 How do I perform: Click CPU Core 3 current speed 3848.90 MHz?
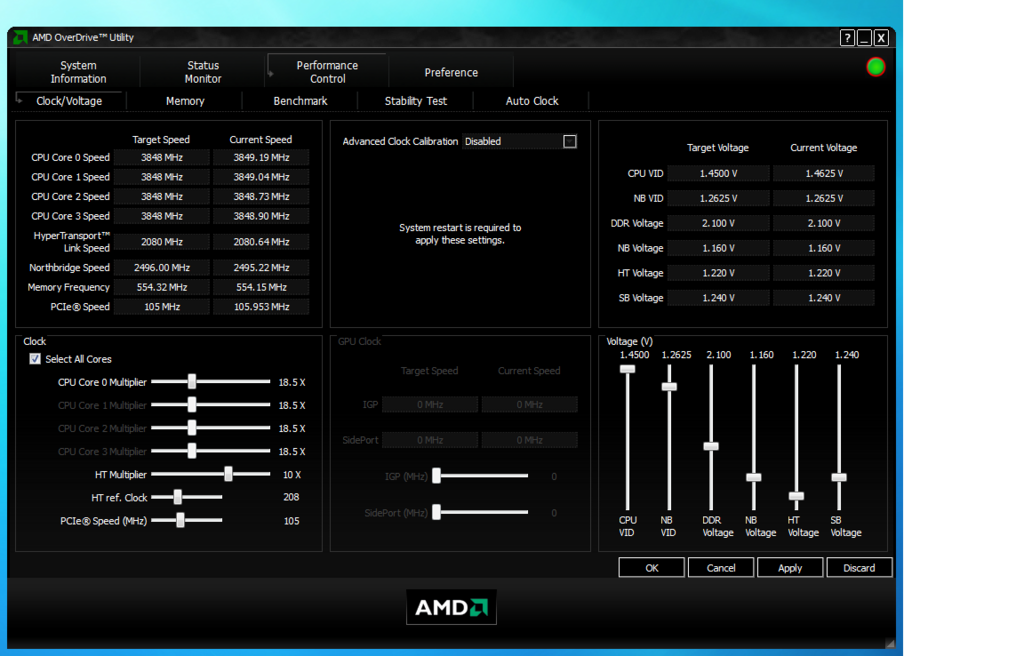point(261,216)
